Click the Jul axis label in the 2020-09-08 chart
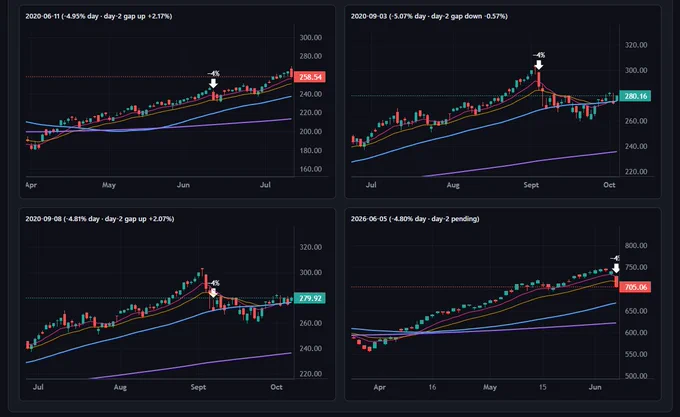 point(38,387)
